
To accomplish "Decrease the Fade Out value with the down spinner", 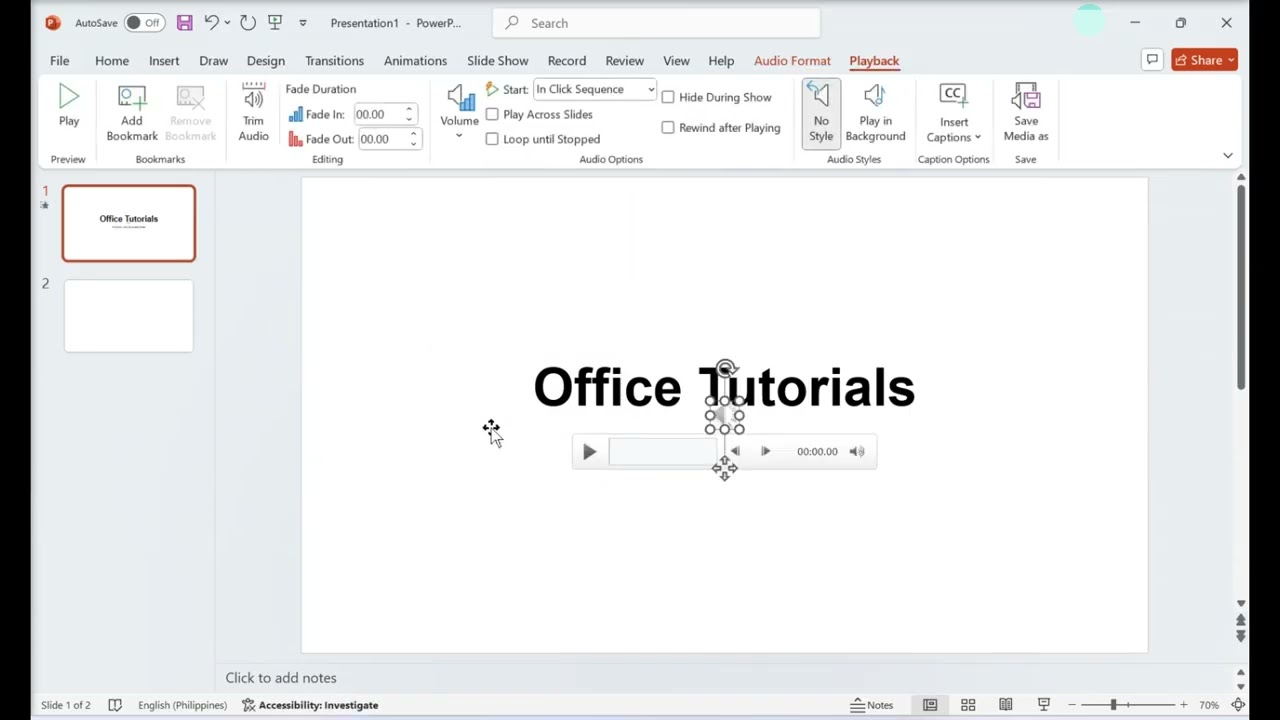I will point(413,145).
